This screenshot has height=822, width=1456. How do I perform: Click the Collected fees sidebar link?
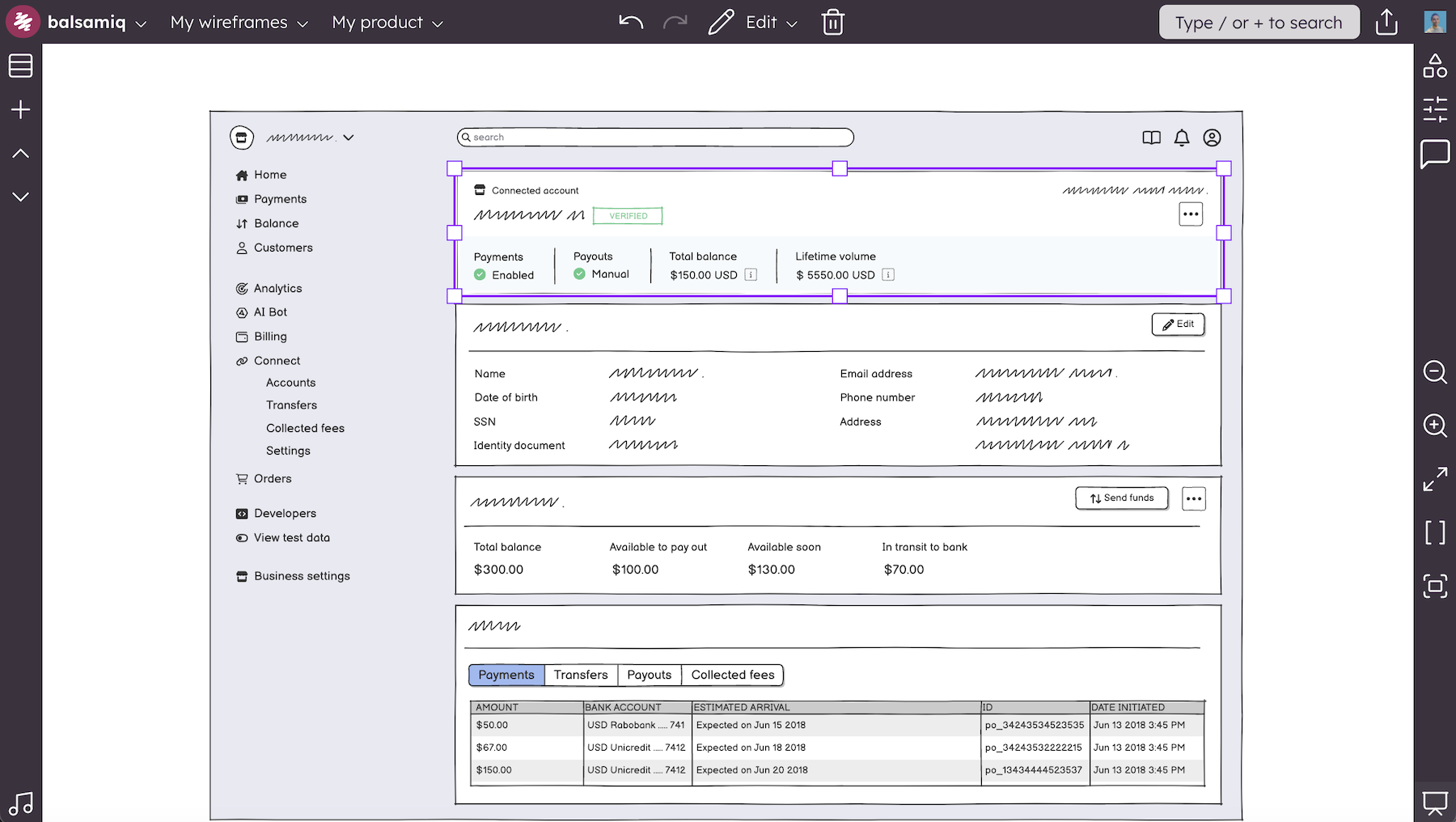(x=305, y=428)
